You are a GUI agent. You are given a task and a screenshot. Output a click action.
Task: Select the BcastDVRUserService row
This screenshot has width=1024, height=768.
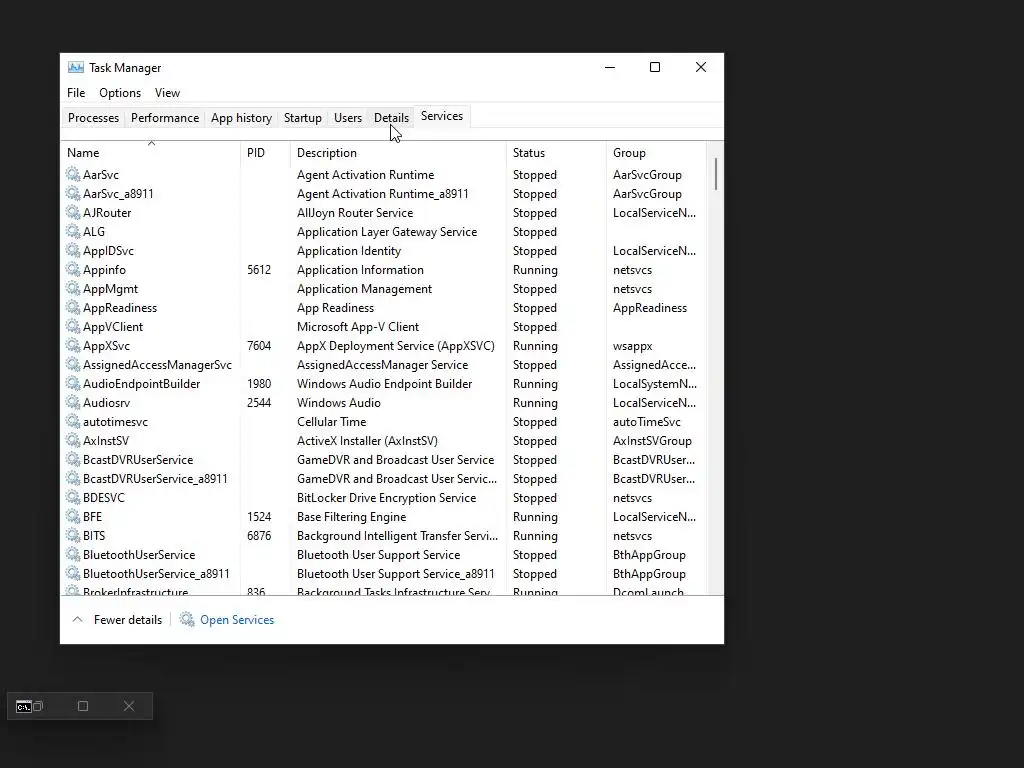384,459
